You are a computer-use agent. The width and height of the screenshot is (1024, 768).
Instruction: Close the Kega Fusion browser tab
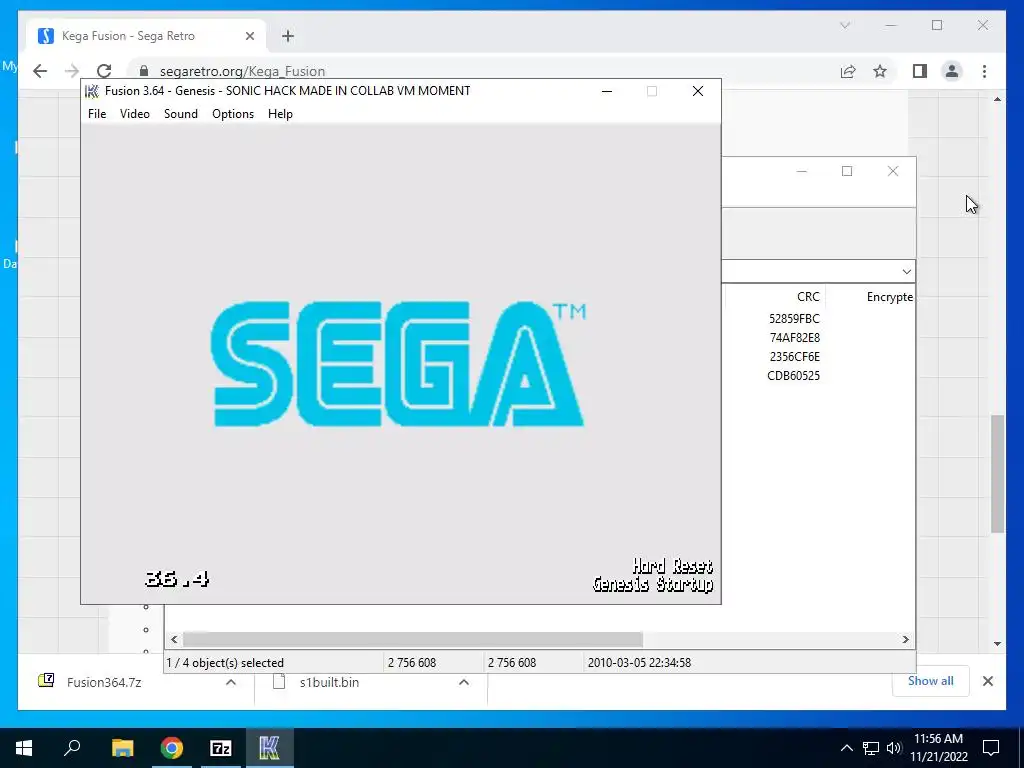point(249,36)
